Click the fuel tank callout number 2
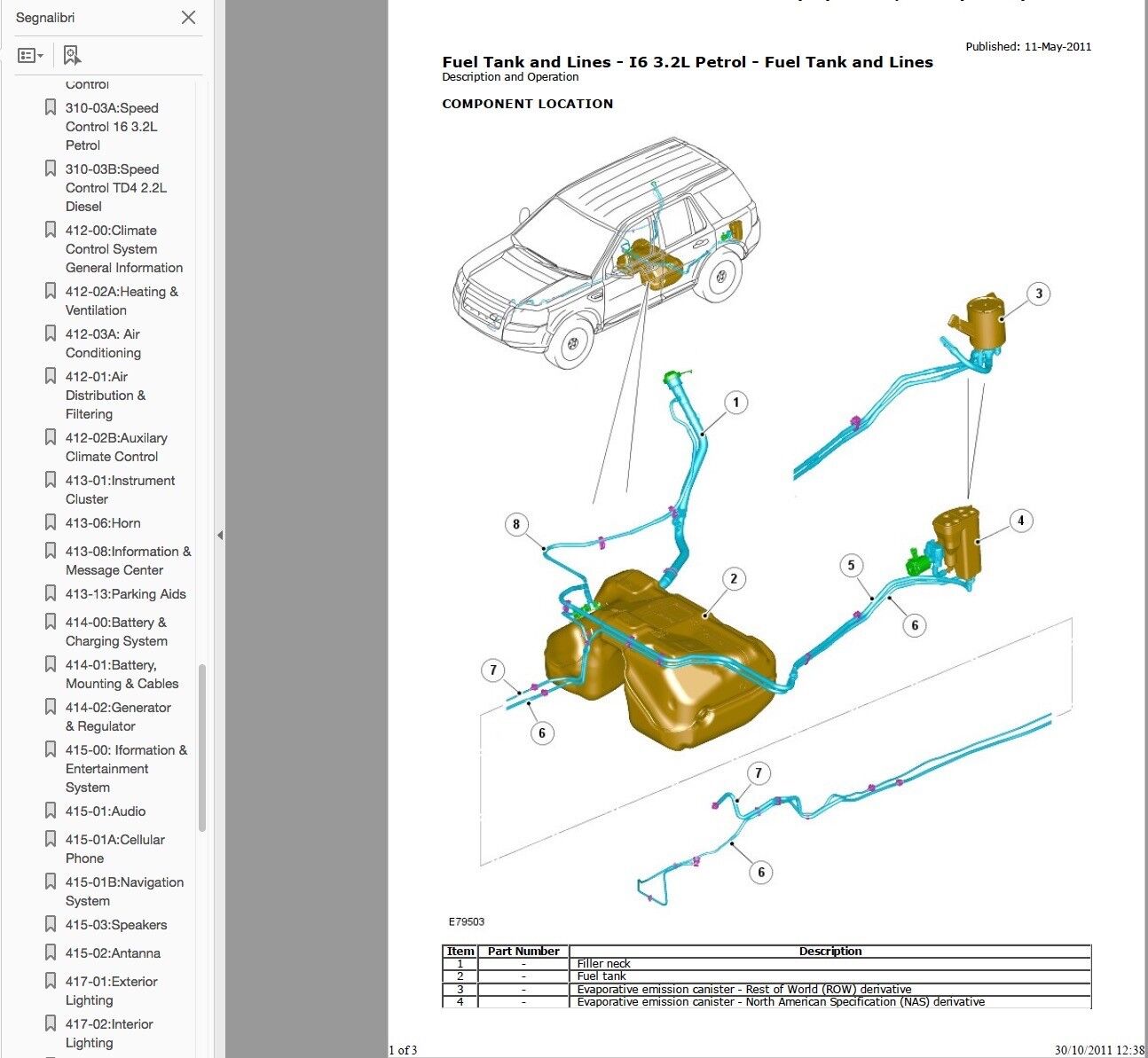 [733, 579]
